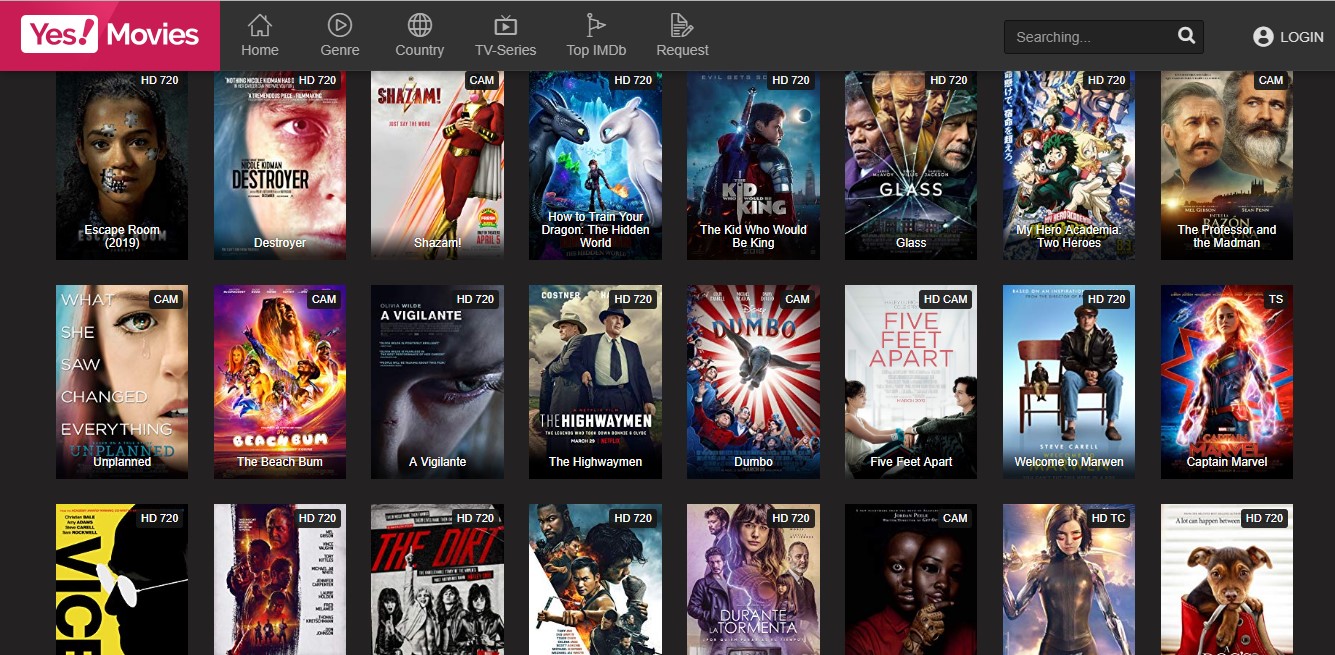Image resolution: width=1335 pixels, height=655 pixels.
Task: Open the Request notepad icon
Action: (682, 25)
